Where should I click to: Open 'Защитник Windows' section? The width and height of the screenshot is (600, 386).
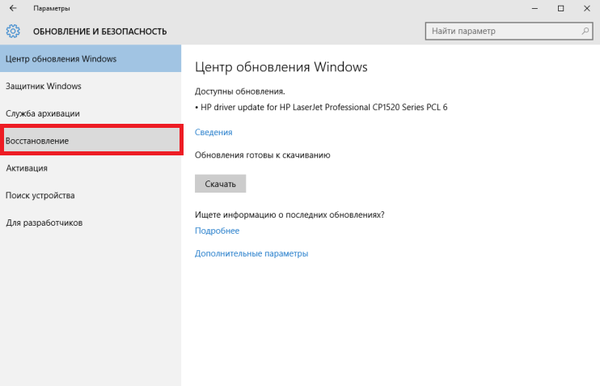[90, 86]
